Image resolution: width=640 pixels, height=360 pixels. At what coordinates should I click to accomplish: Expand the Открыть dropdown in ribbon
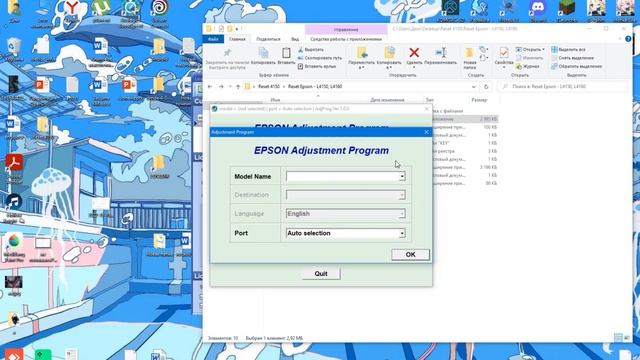[x=530, y=49]
